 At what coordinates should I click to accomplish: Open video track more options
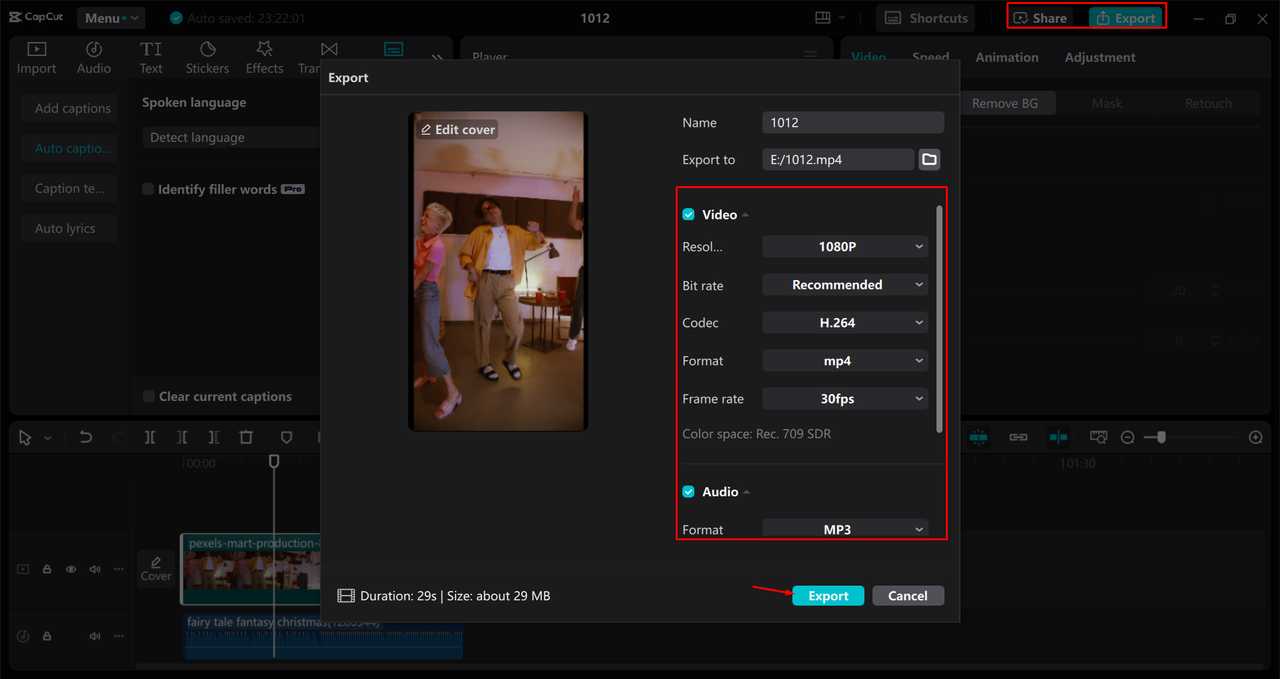point(119,569)
